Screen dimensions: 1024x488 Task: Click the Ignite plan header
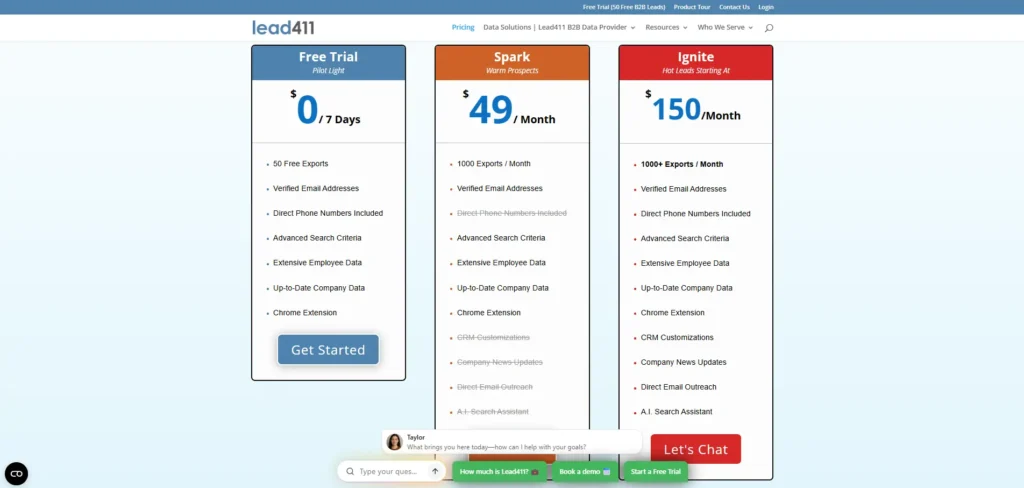pos(696,62)
